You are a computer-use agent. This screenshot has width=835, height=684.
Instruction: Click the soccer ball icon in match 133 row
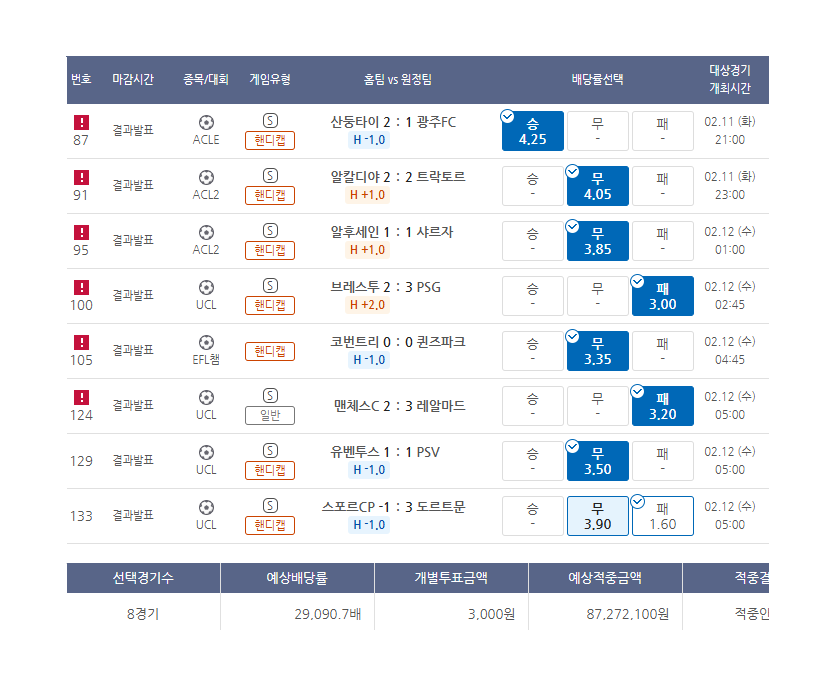206,507
